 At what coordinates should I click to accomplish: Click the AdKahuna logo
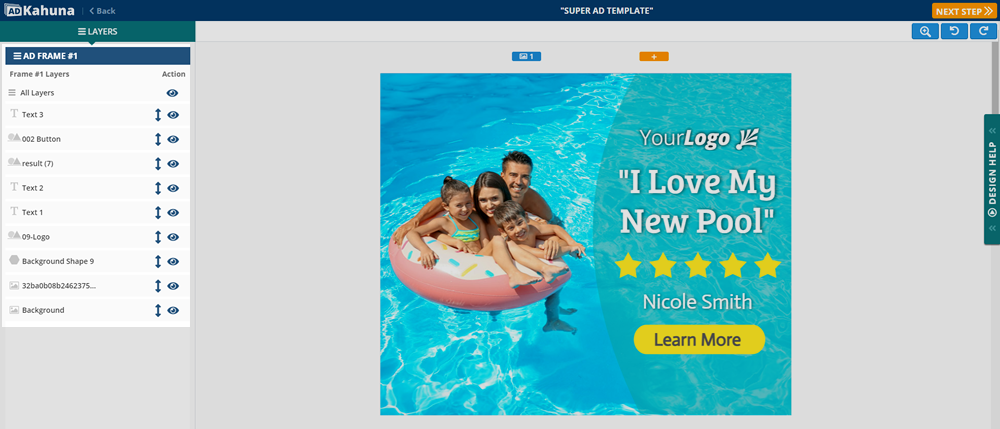38,10
